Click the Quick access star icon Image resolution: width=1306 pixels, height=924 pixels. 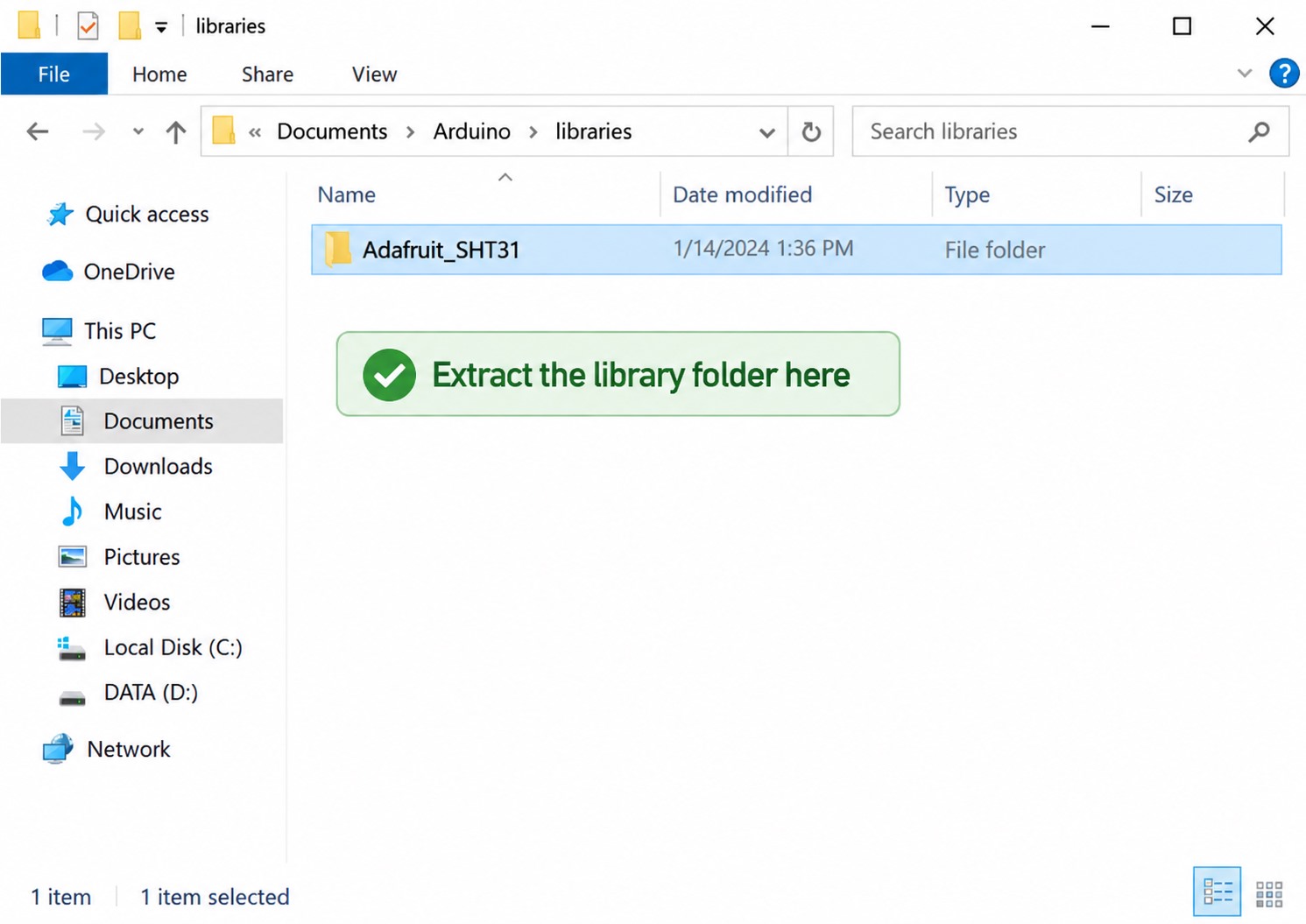[60, 214]
